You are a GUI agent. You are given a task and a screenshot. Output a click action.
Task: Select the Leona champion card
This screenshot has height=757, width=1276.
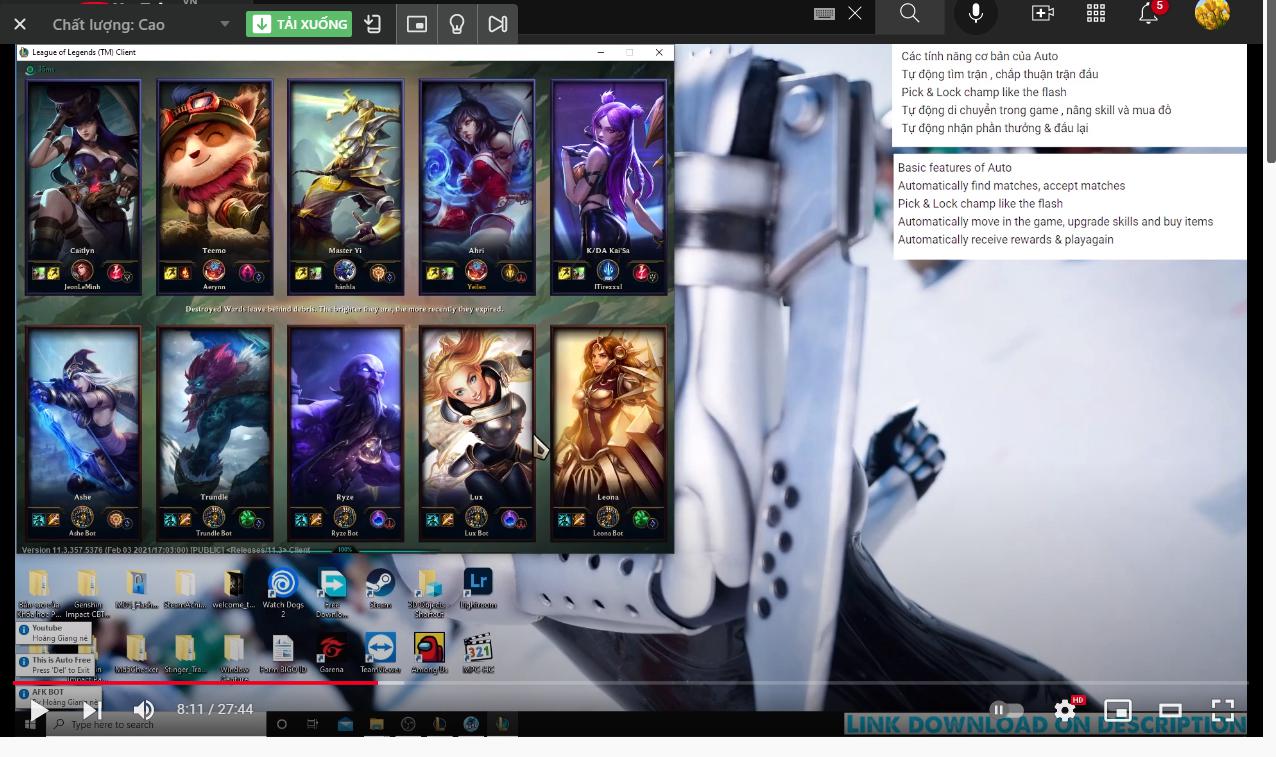coord(608,433)
